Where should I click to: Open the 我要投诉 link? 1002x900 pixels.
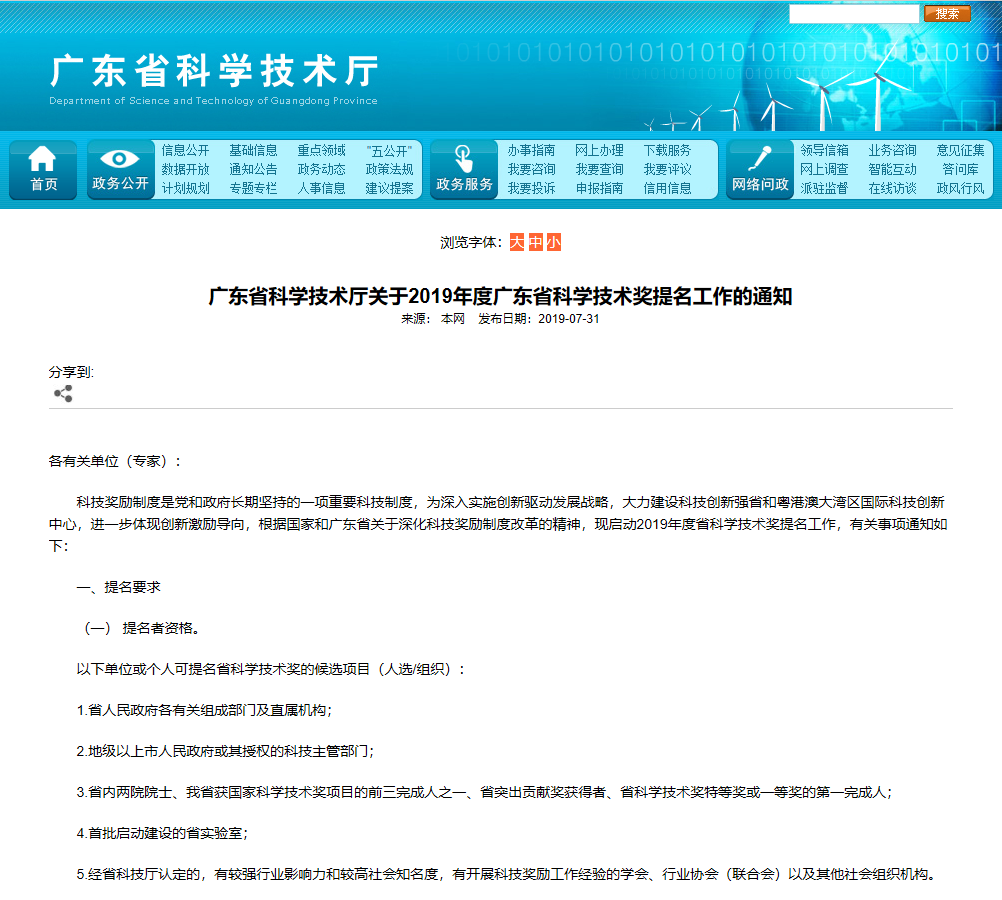click(531, 189)
